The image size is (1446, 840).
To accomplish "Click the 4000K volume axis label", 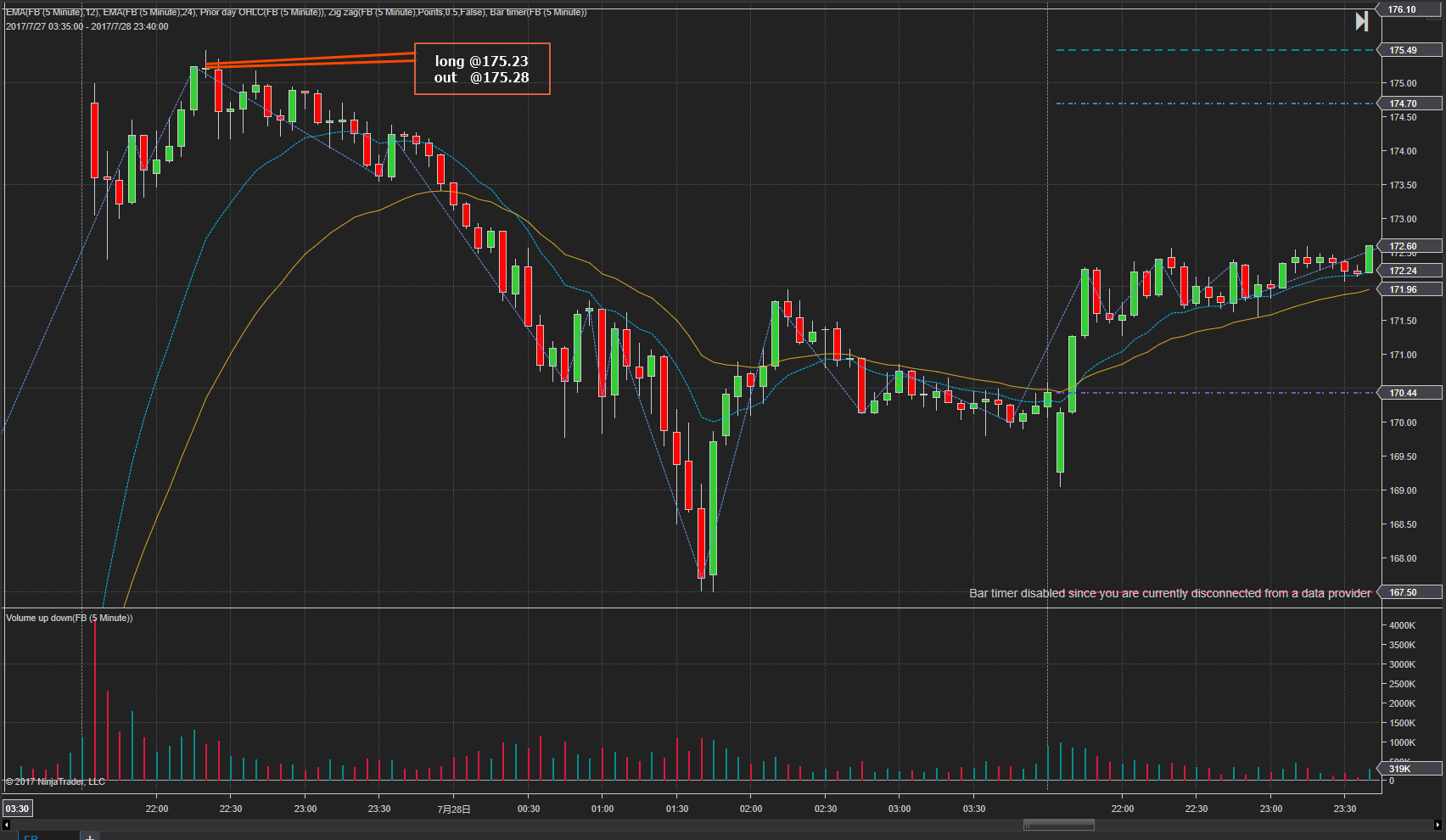I will pos(1402,625).
